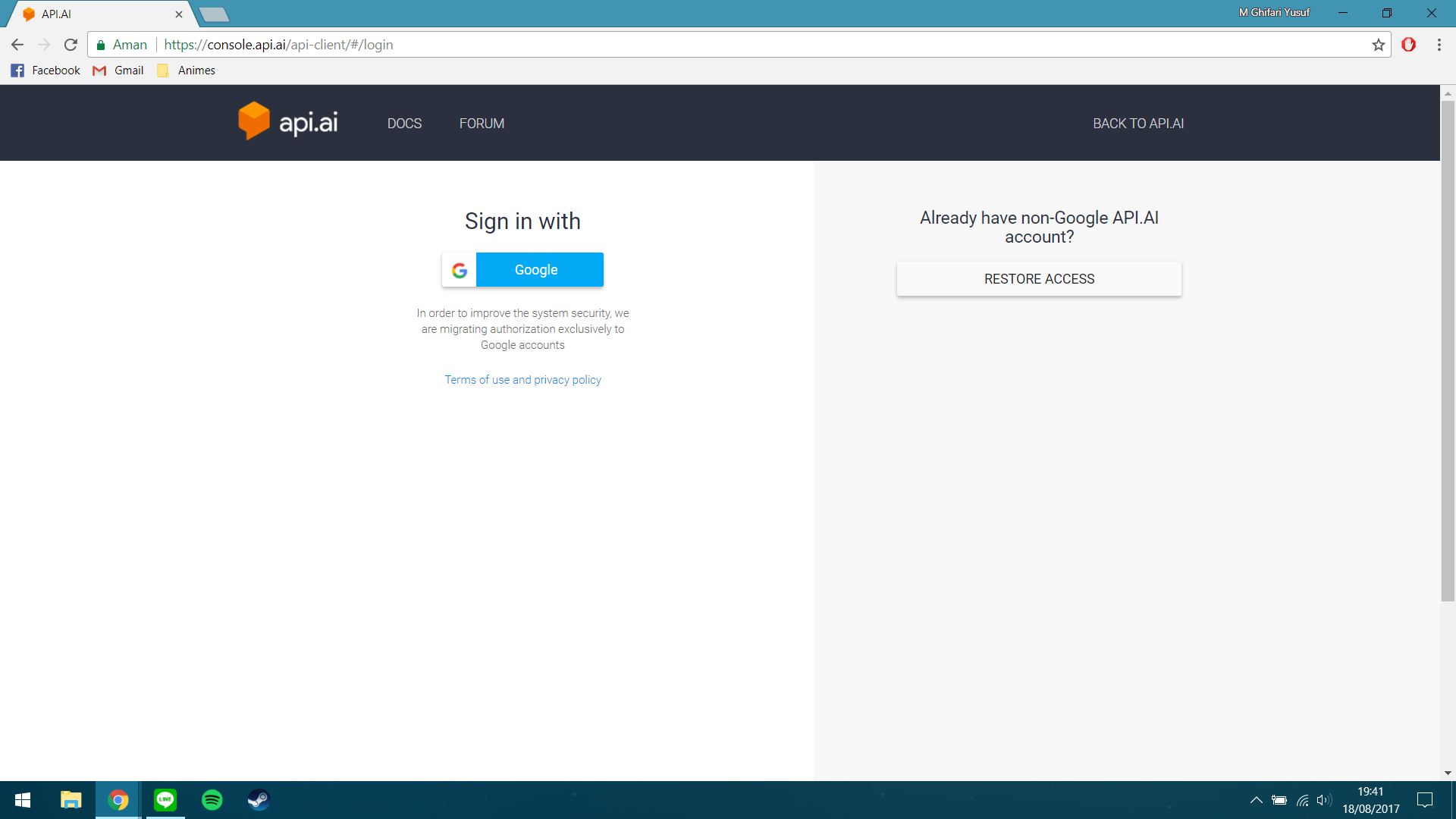Open the FORUM navigation item
The width and height of the screenshot is (1456, 819).
482,124
